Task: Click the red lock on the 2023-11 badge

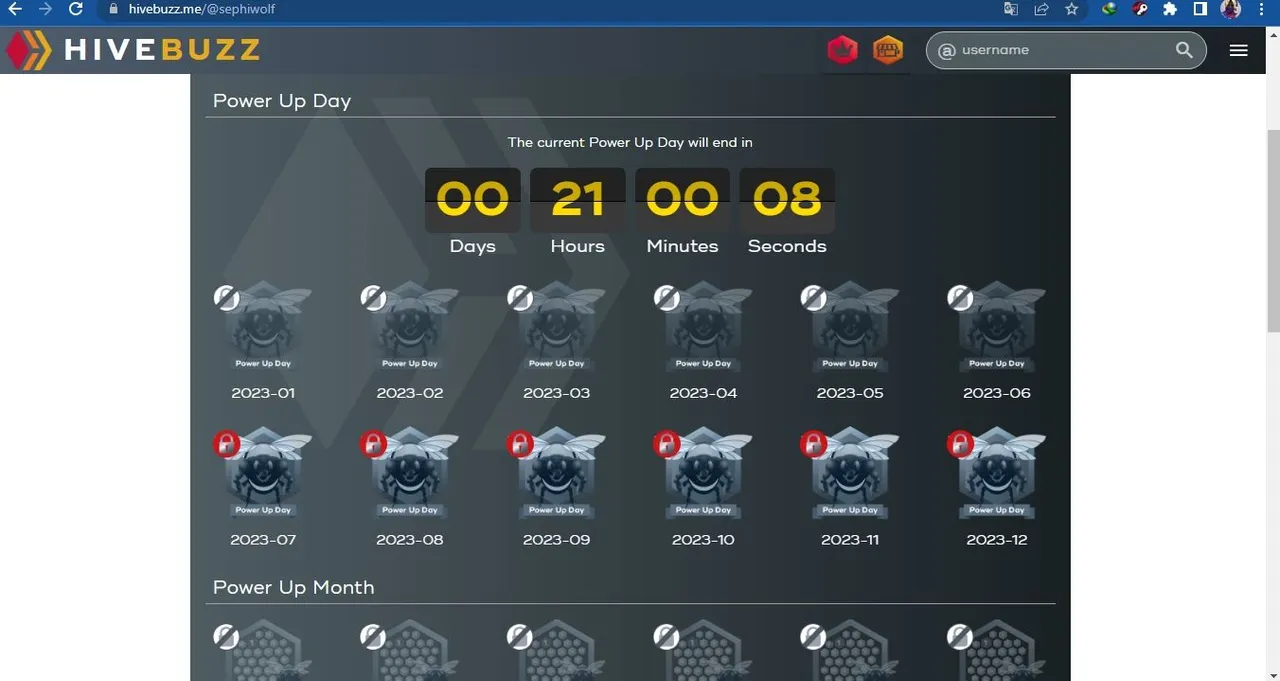Action: (x=813, y=443)
